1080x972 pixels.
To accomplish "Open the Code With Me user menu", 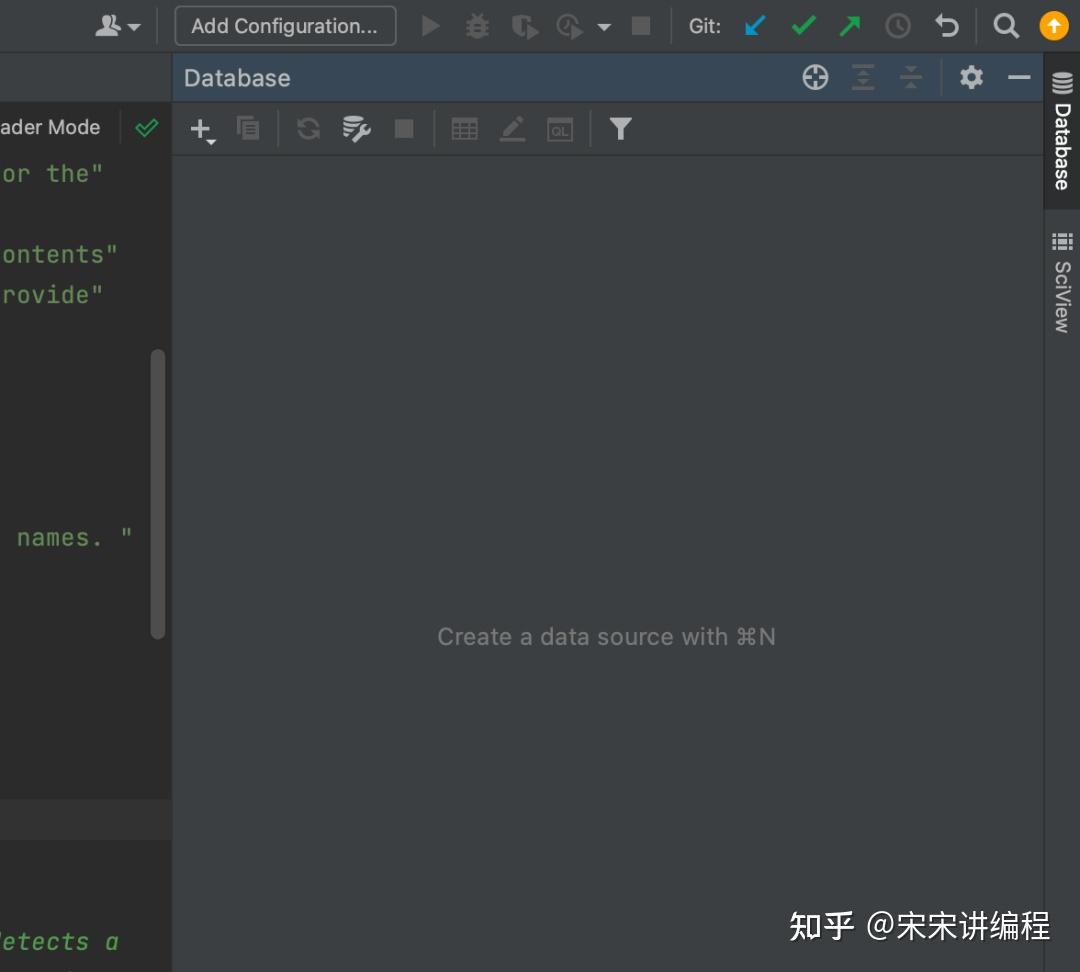I will pyautogui.click(x=117, y=26).
